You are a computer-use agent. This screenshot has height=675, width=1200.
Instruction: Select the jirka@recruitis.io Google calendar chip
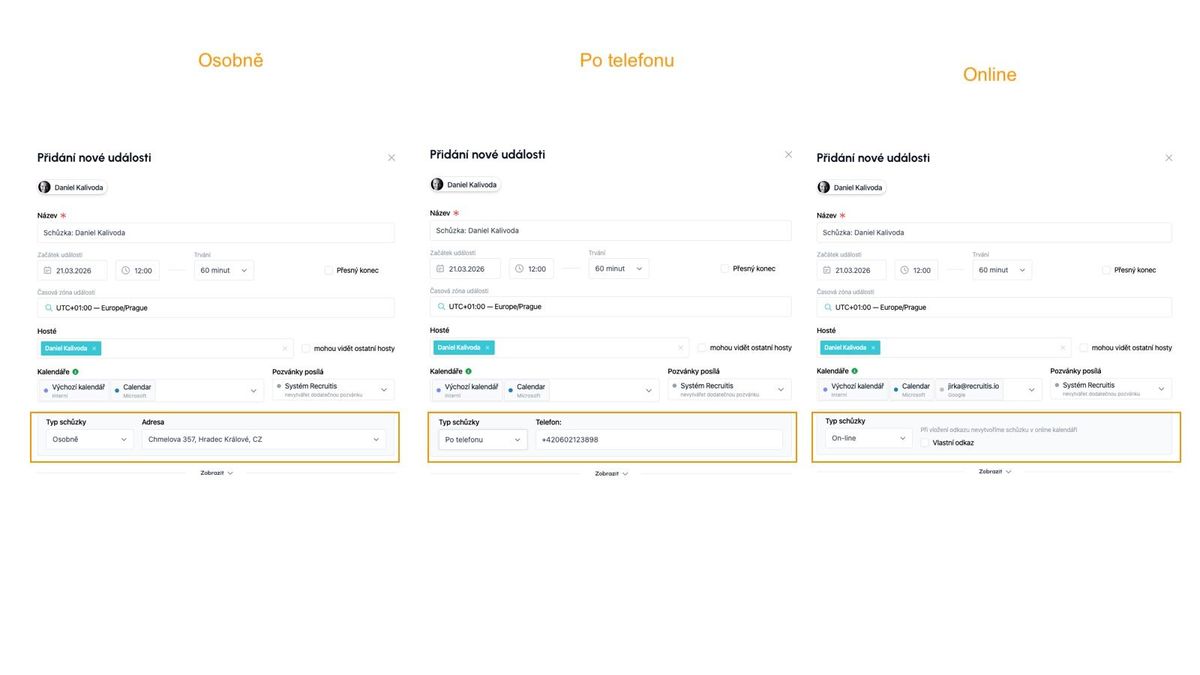click(x=968, y=389)
